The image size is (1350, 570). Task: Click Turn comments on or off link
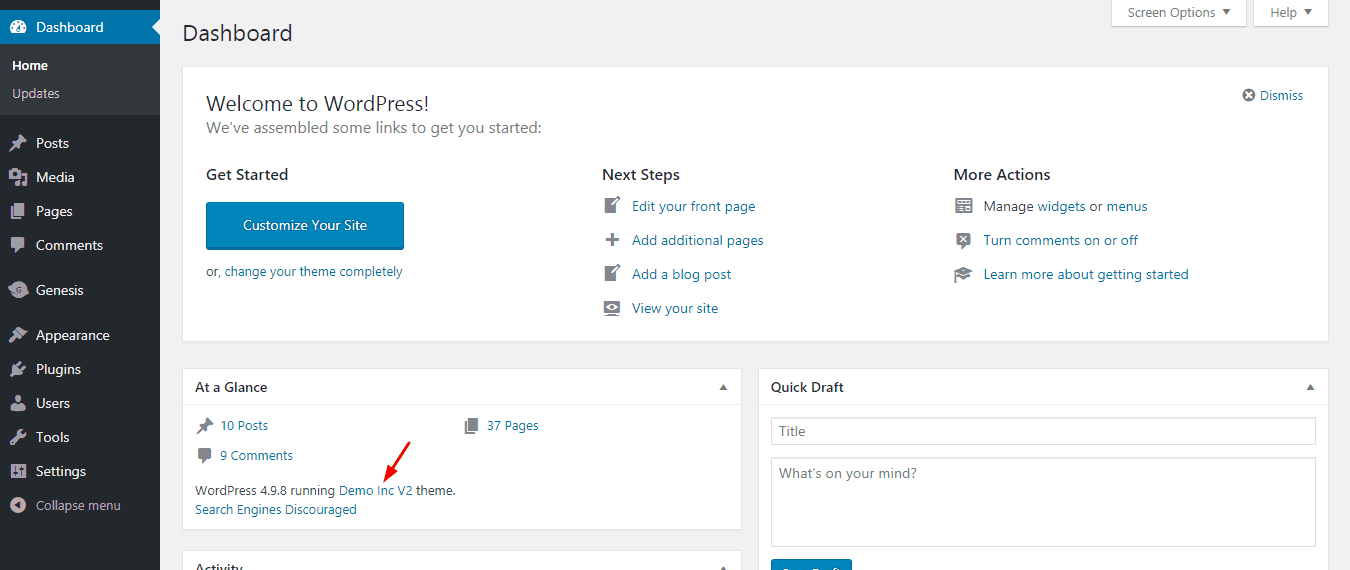pos(1061,240)
